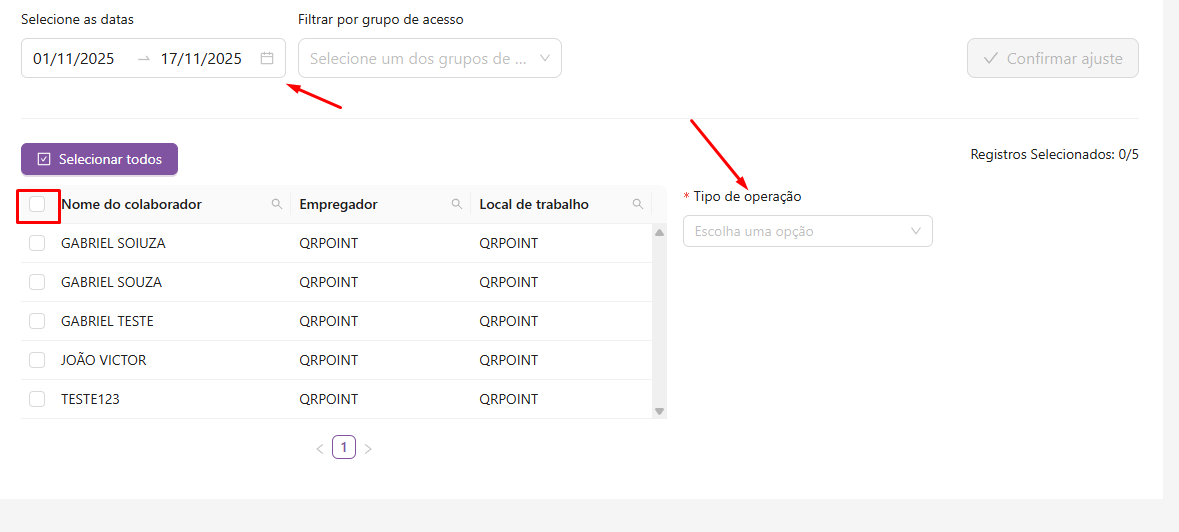Go to next page using right chevron
This screenshot has height=532, width=1179.
pos(368,449)
